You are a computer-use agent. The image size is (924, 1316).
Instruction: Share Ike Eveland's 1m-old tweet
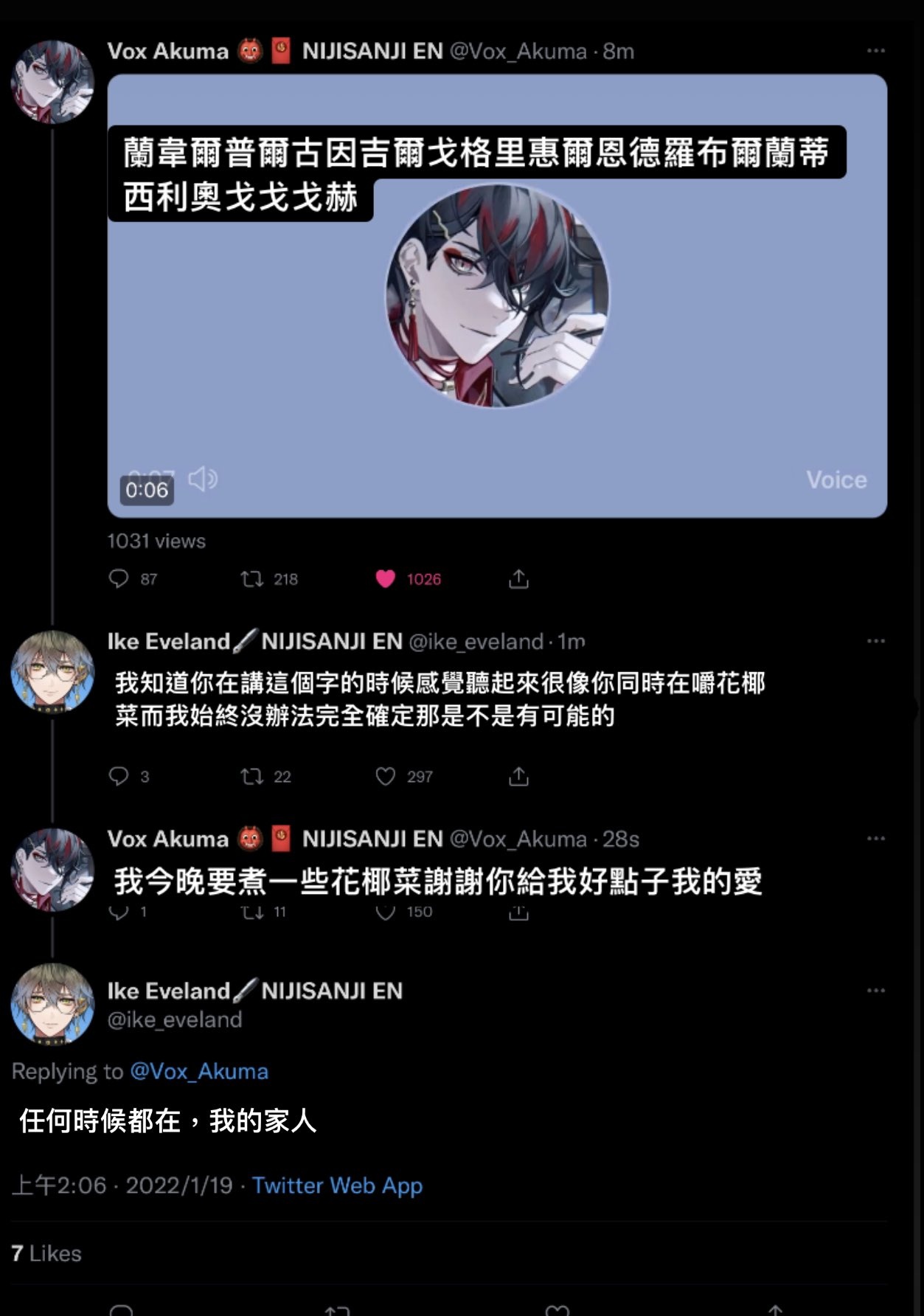[x=518, y=776]
